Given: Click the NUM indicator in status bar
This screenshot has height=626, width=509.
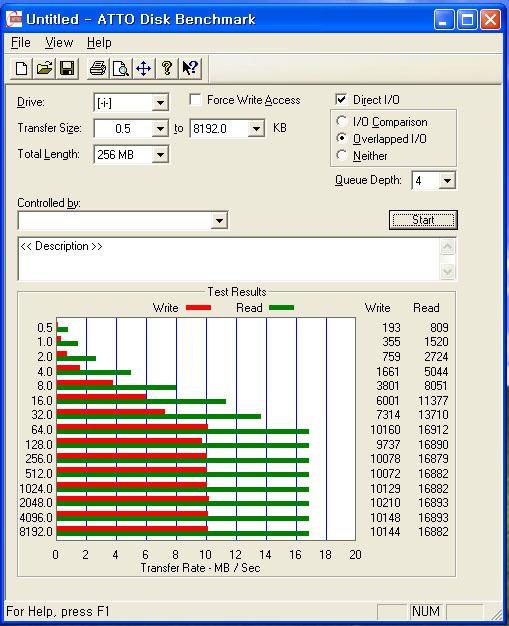Looking at the screenshot, I should [426, 611].
